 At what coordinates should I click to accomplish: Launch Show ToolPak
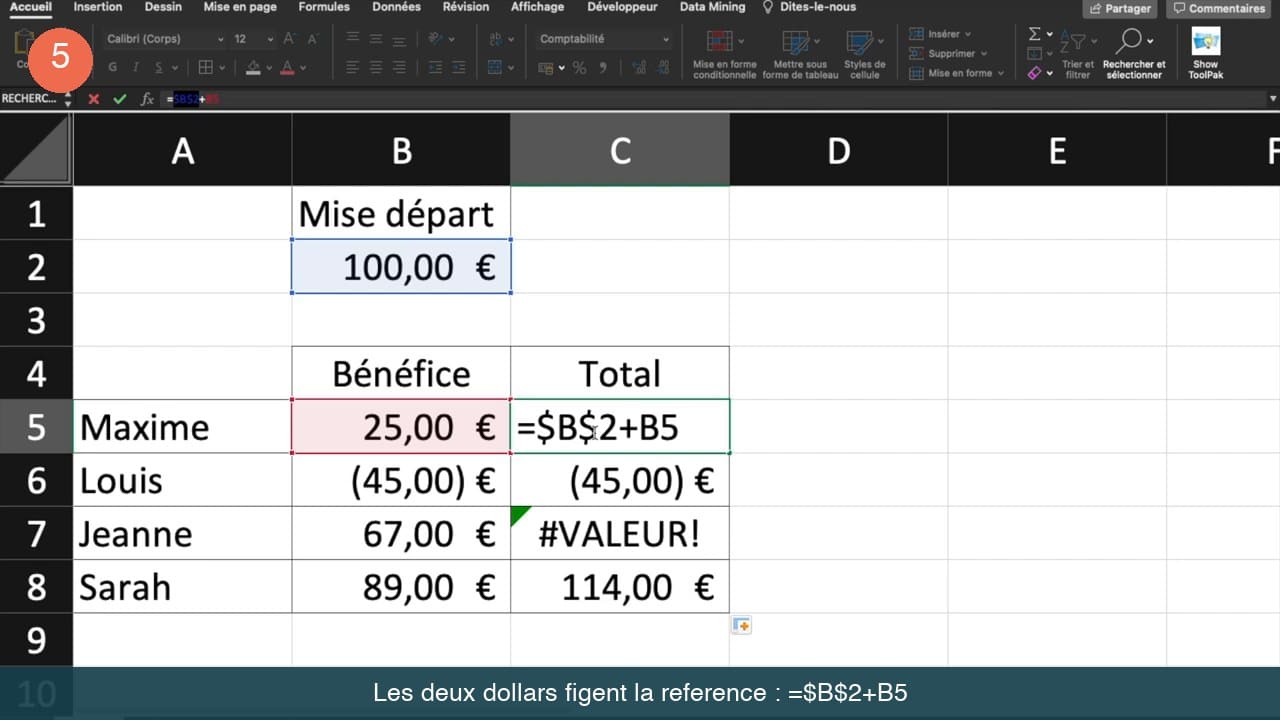point(1205,55)
